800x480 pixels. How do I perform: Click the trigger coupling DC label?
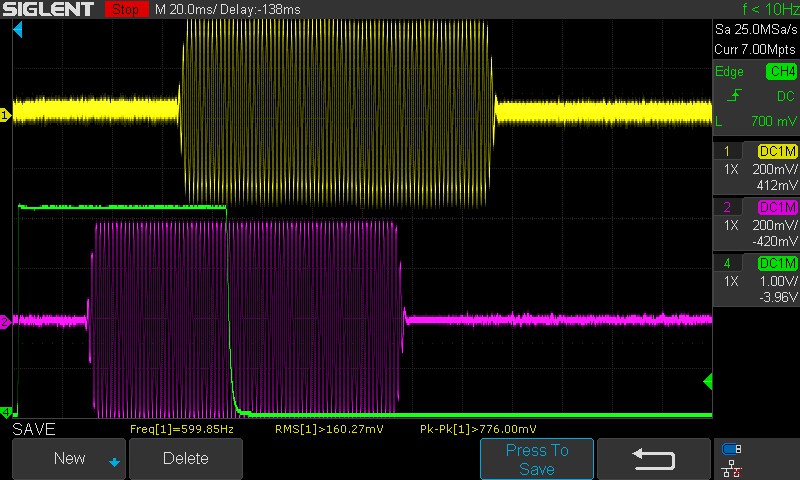click(786, 96)
